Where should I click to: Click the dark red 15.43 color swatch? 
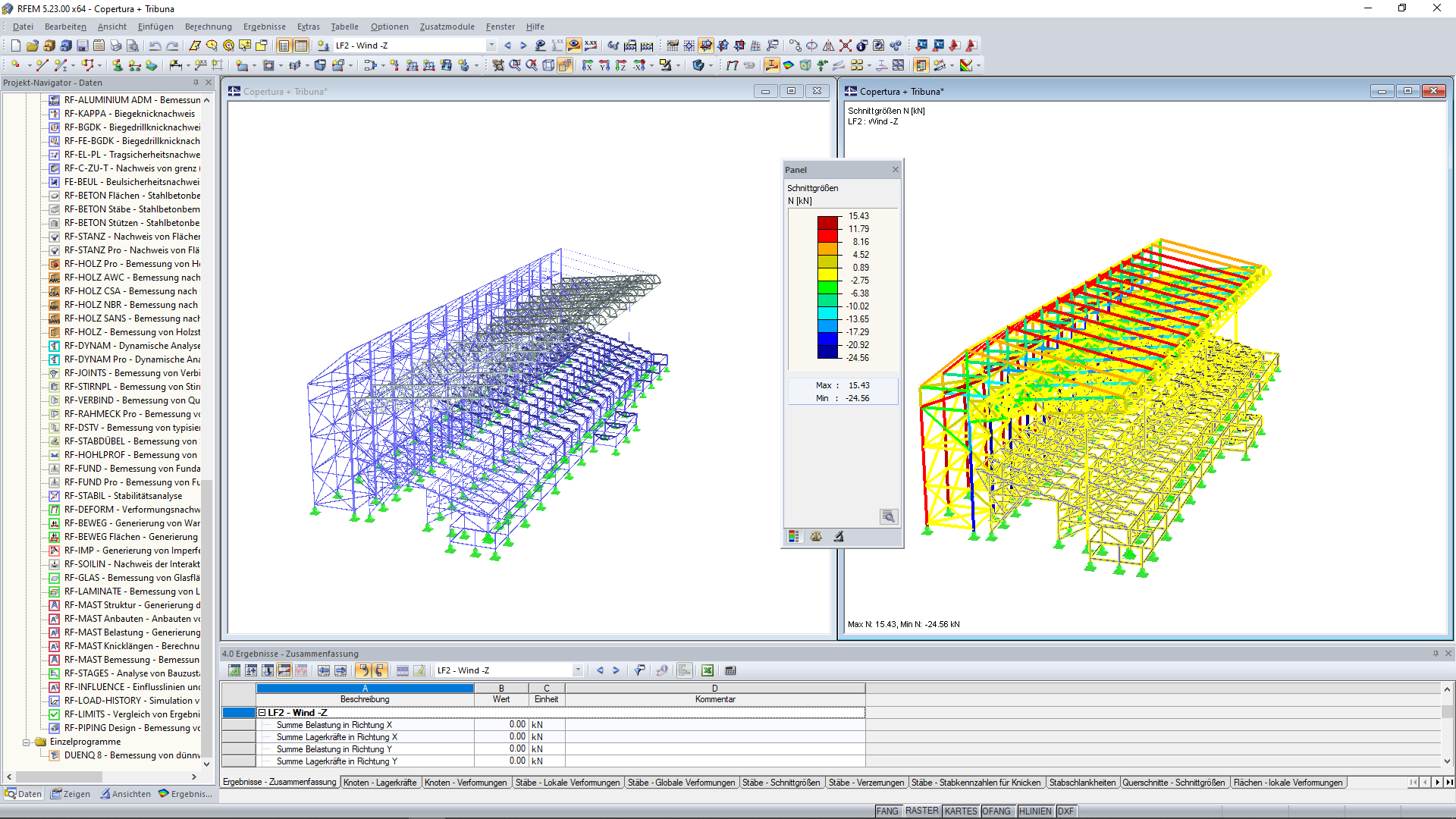[x=827, y=222]
